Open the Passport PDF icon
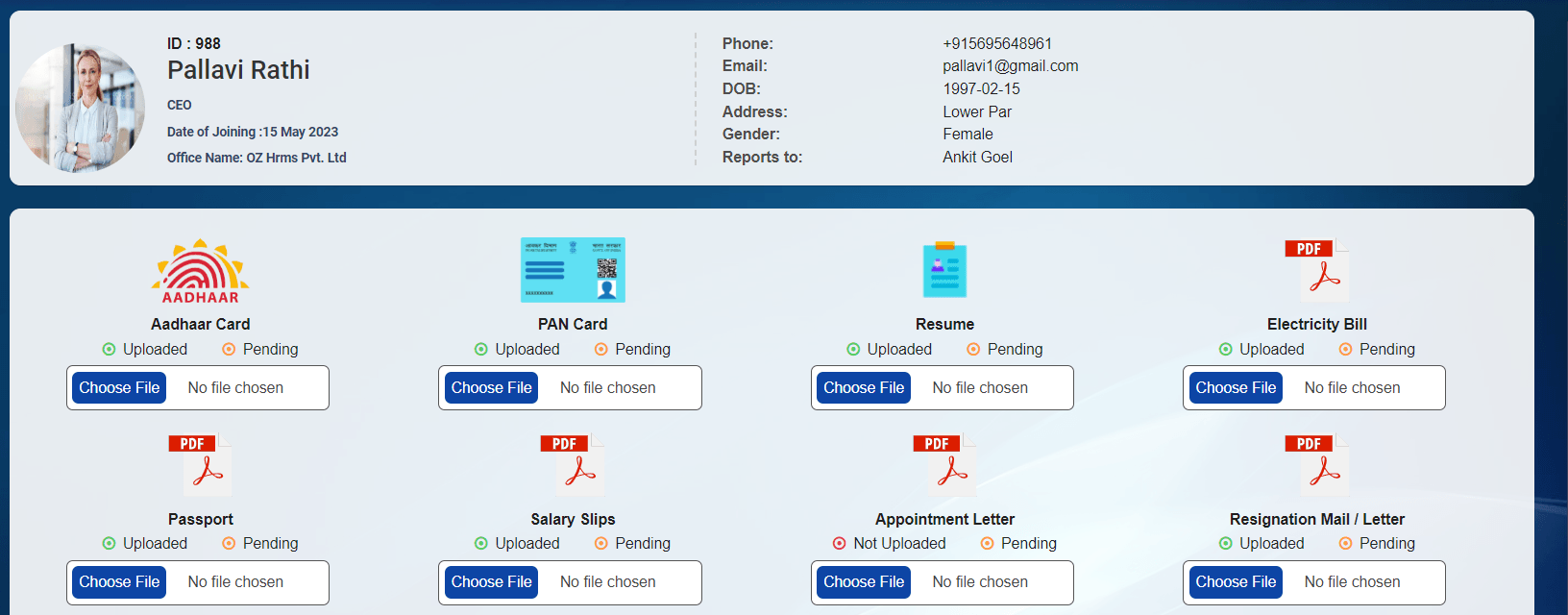 coord(200,465)
